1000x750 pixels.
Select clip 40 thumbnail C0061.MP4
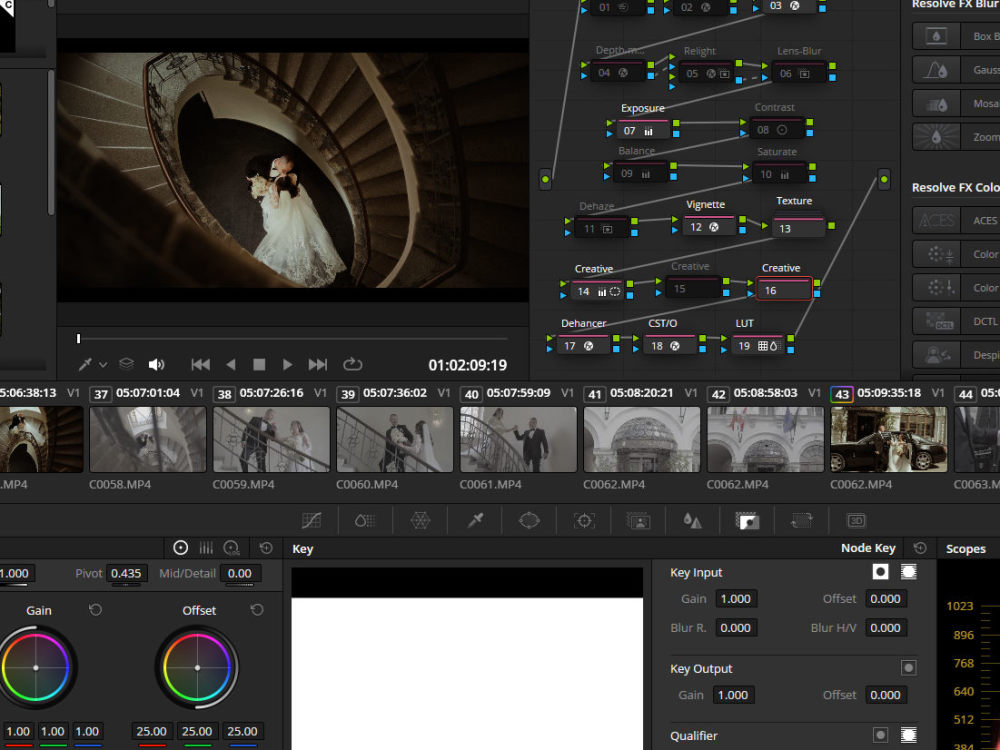(x=518, y=440)
